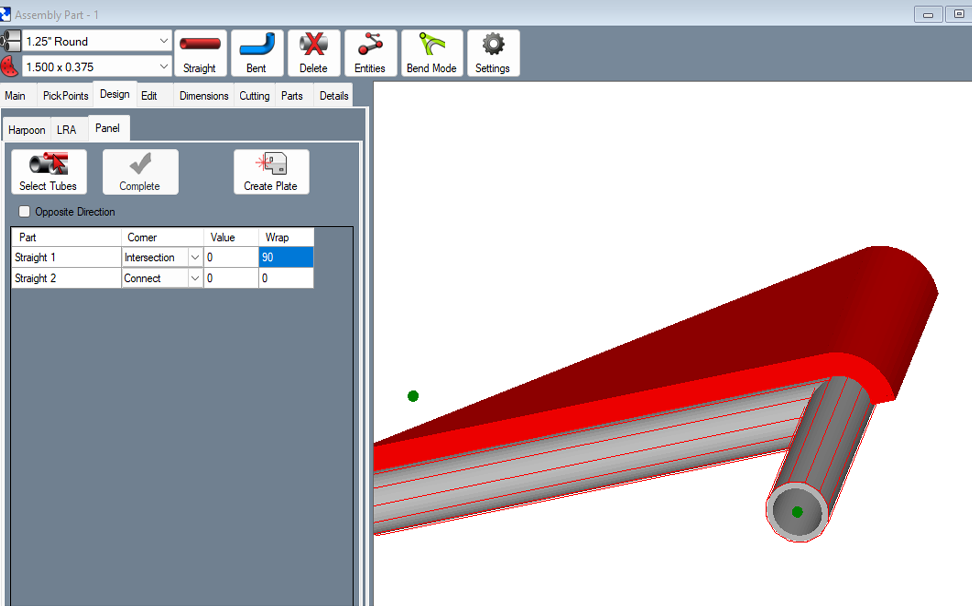Select the Bent tube tool

[x=257, y=53]
